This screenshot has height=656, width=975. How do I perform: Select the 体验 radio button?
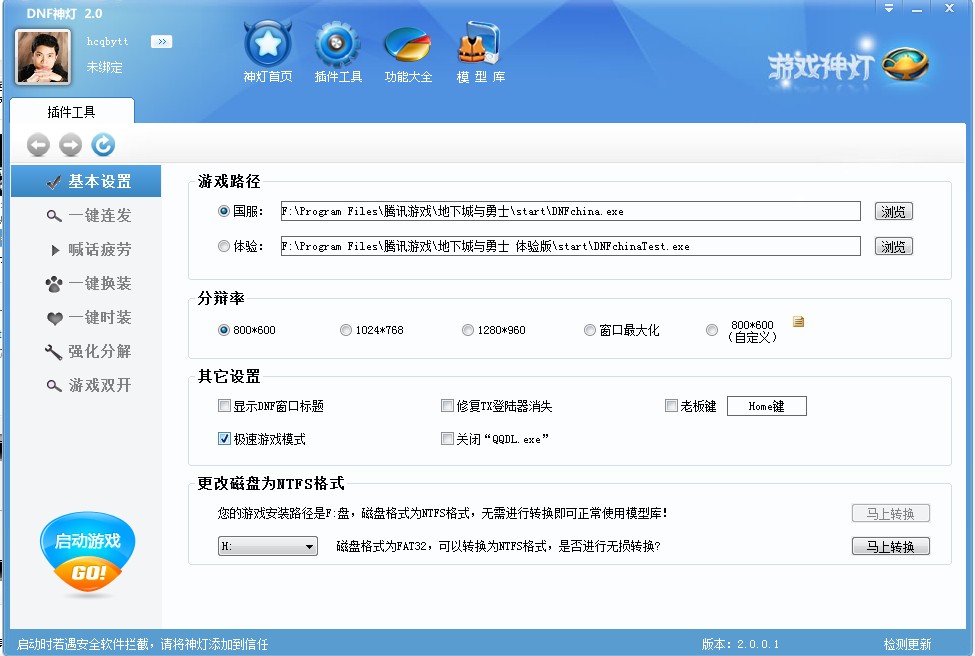coord(224,246)
